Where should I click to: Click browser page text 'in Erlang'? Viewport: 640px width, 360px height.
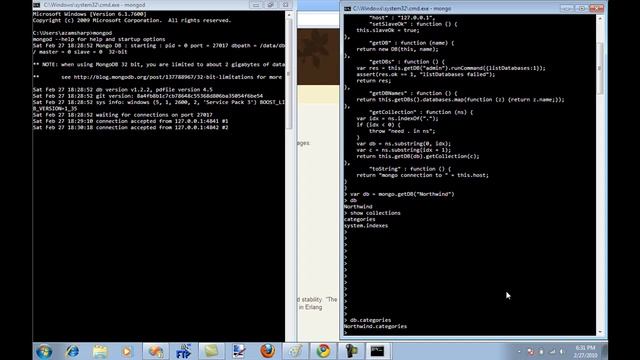pyautogui.click(x=310, y=307)
